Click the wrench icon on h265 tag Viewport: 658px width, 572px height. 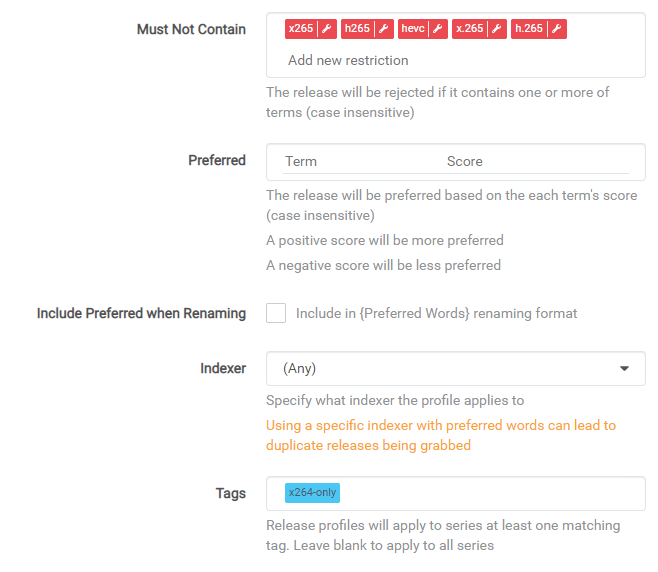click(x=382, y=29)
